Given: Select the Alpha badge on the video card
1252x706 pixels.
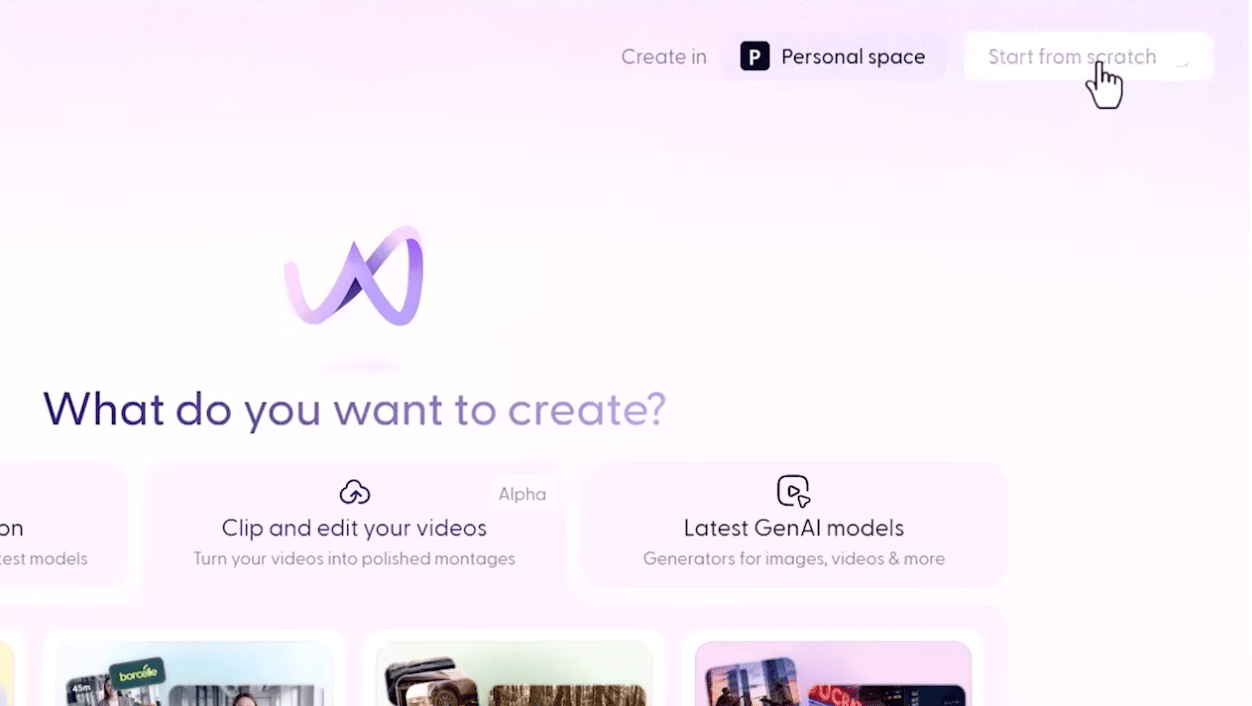Looking at the screenshot, I should click(x=522, y=494).
